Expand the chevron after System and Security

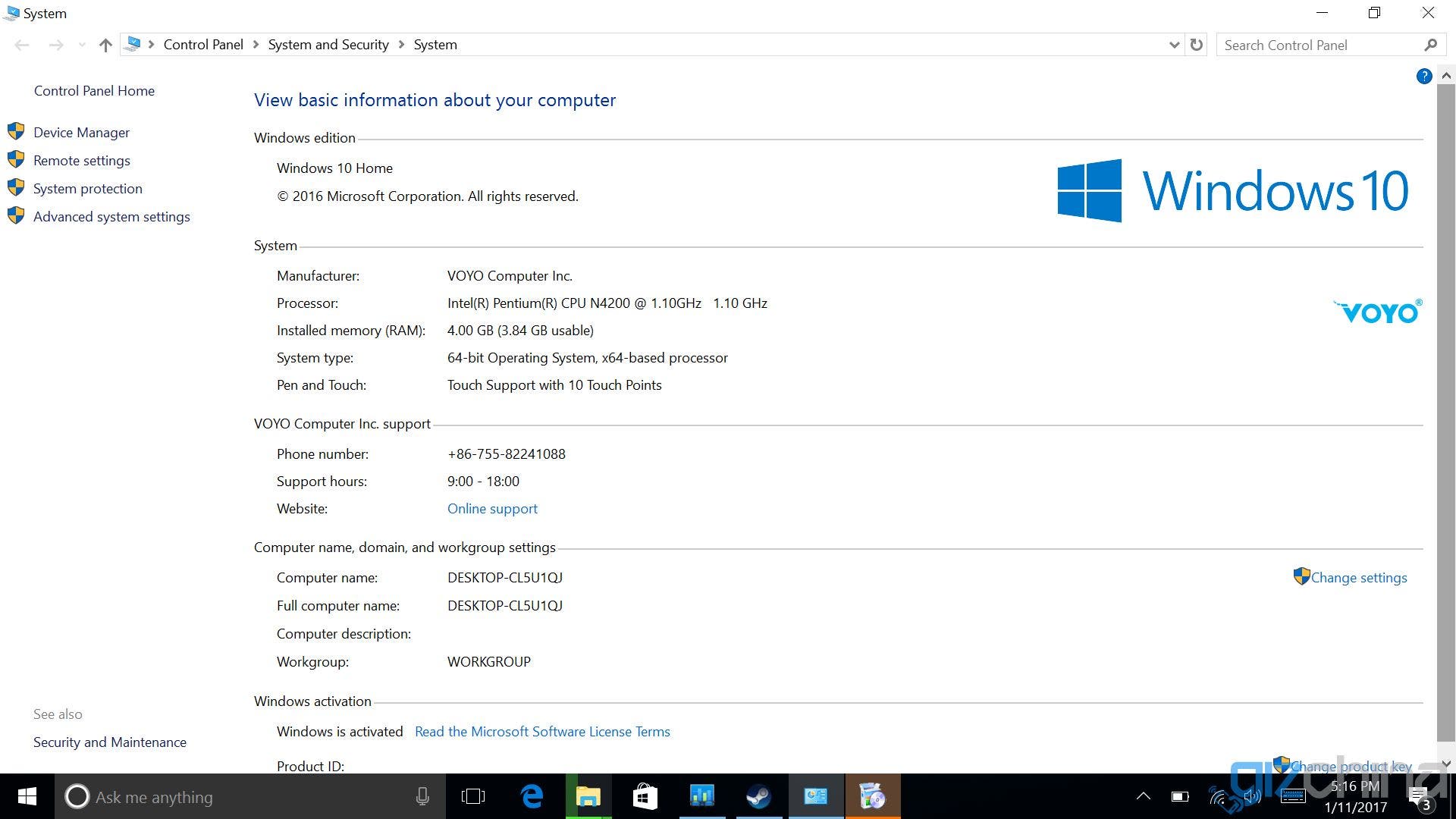click(x=401, y=45)
